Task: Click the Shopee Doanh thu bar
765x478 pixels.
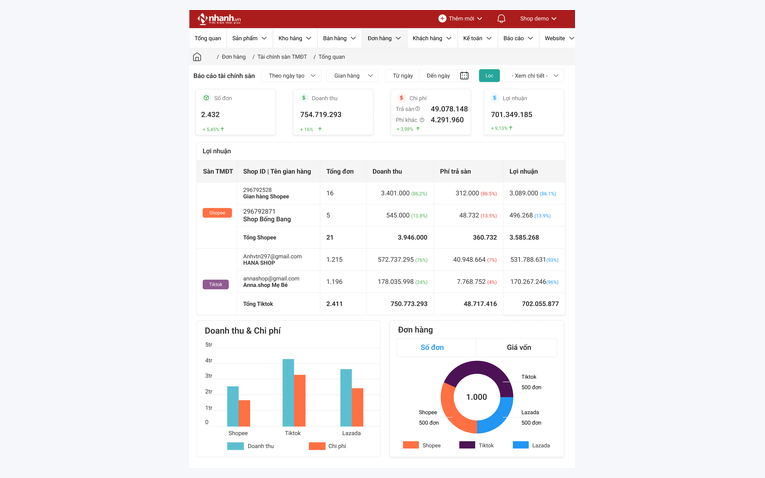Action: 233,406
